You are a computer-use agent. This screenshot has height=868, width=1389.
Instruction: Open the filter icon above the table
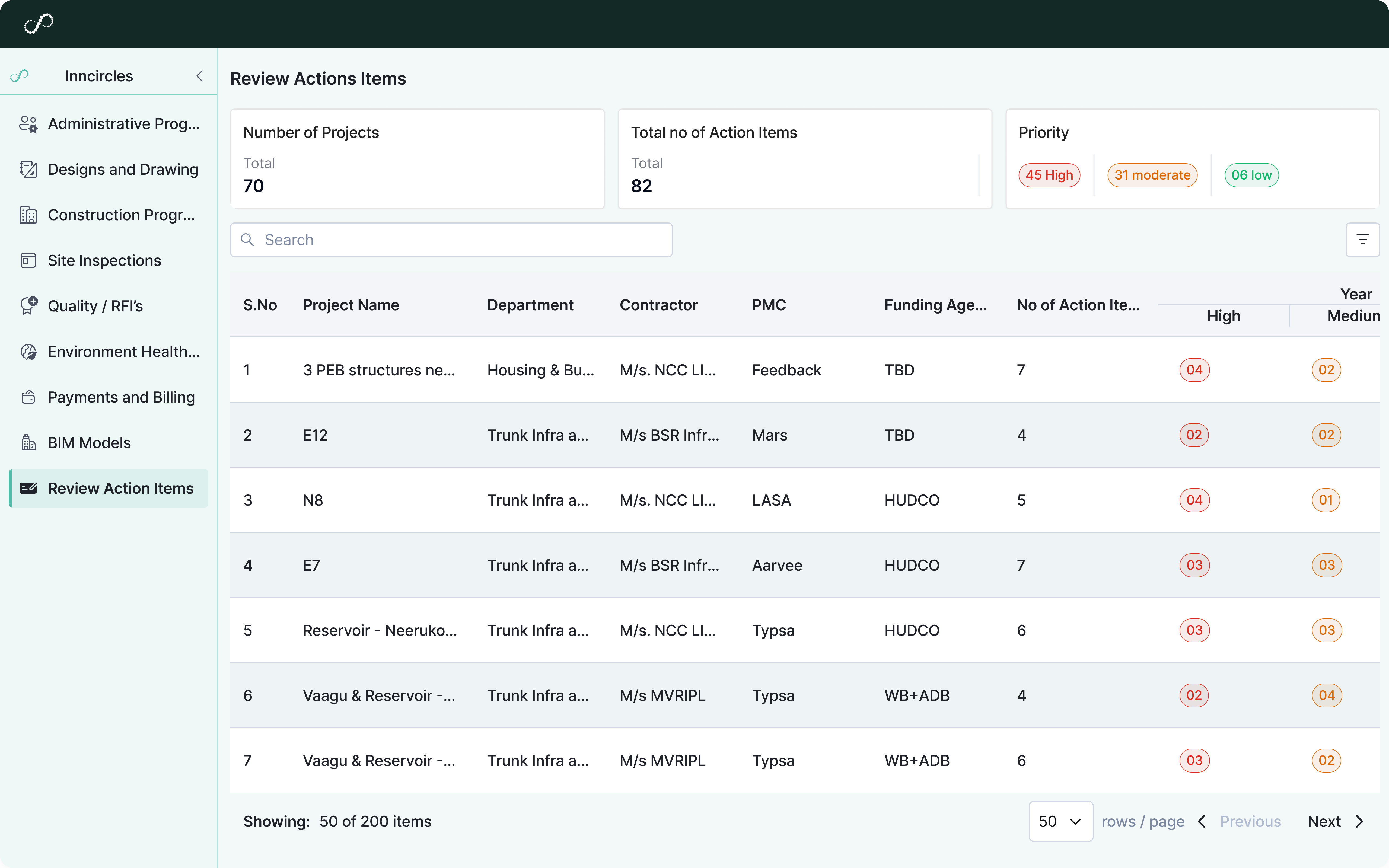tap(1363, 240)
